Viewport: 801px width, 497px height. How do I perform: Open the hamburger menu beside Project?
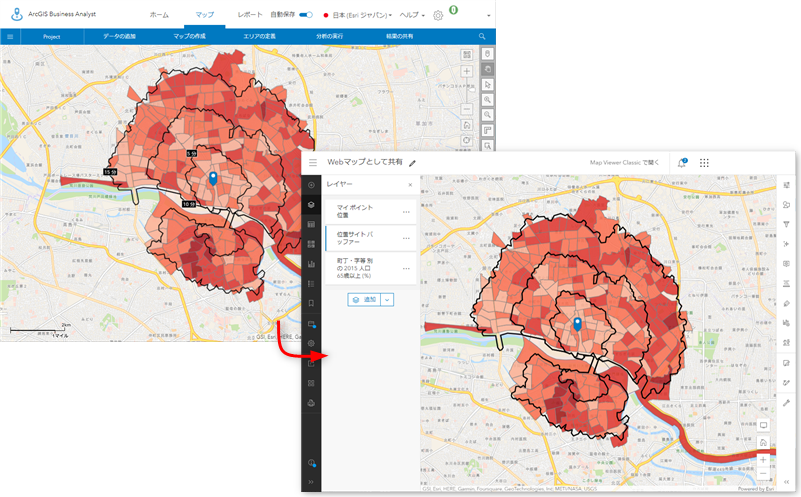(x=10, y=37)
